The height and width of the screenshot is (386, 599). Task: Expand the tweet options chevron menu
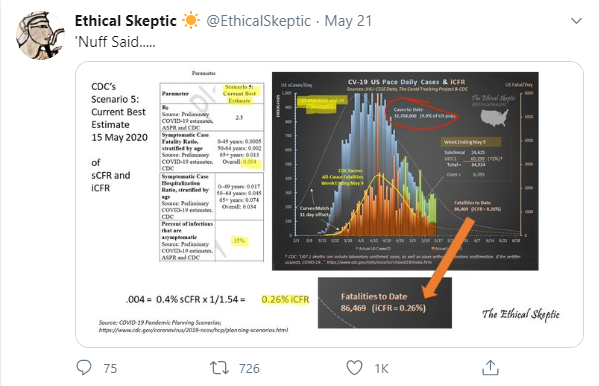[x=576, y=21]
